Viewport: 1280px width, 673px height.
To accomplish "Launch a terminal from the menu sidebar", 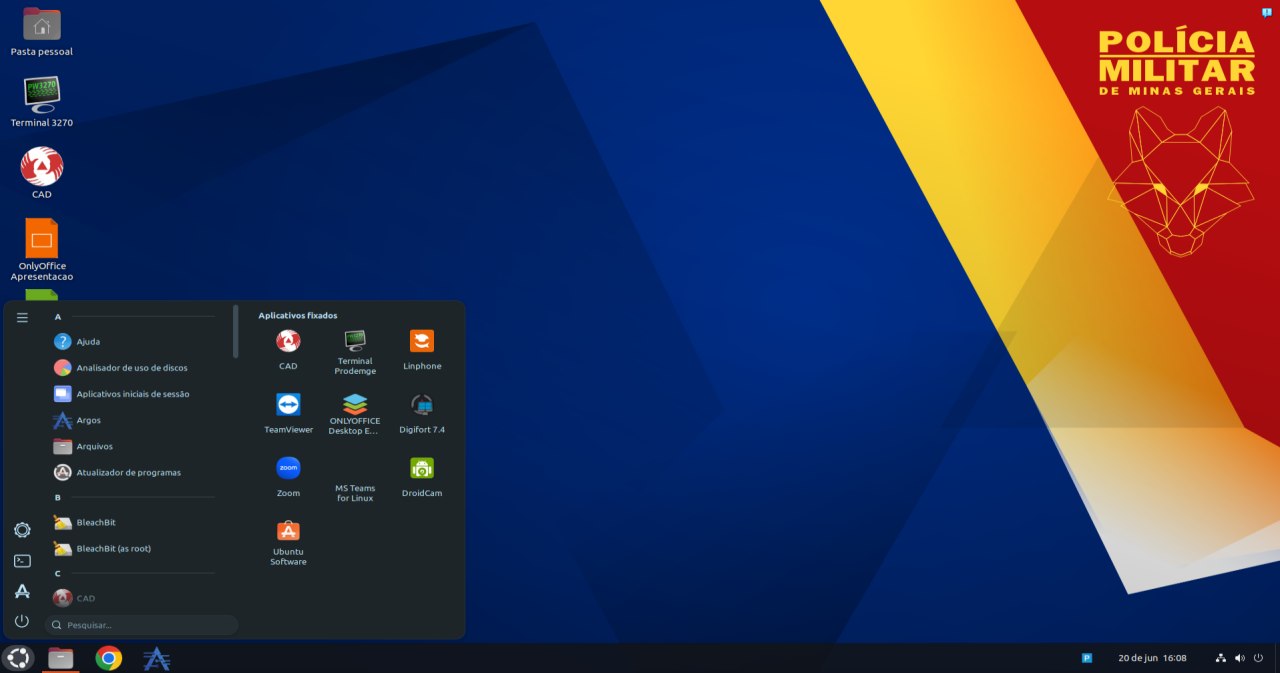I will [22, 561].
